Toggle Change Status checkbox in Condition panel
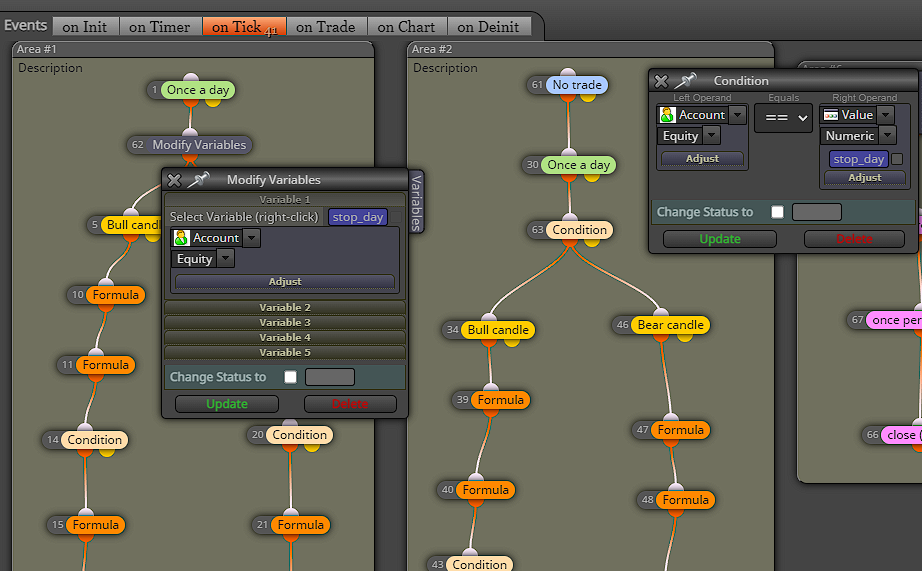The image size is (922, 571). coord(777,212)
